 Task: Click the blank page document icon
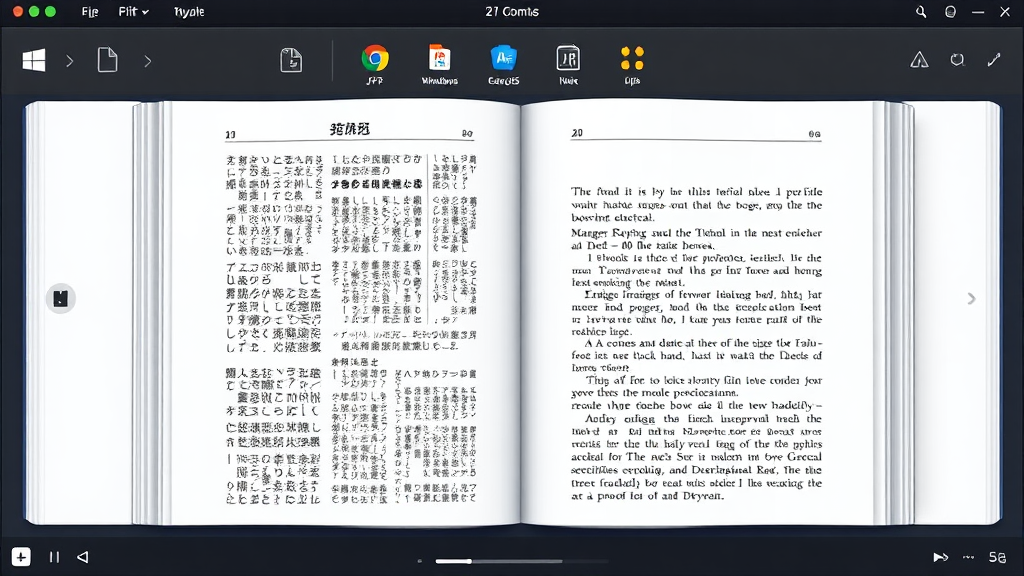coord(107,60)
